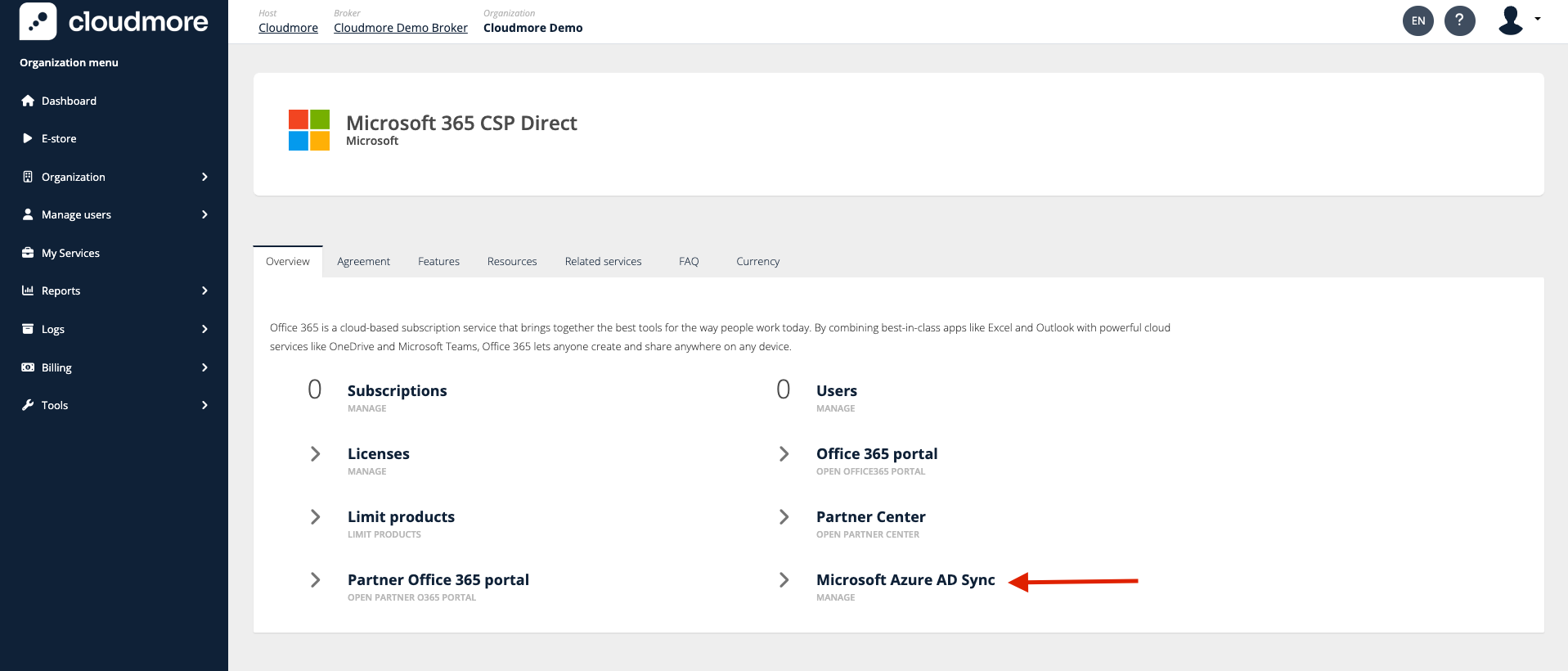Click the Tools wrench icon

click(28, 405)
